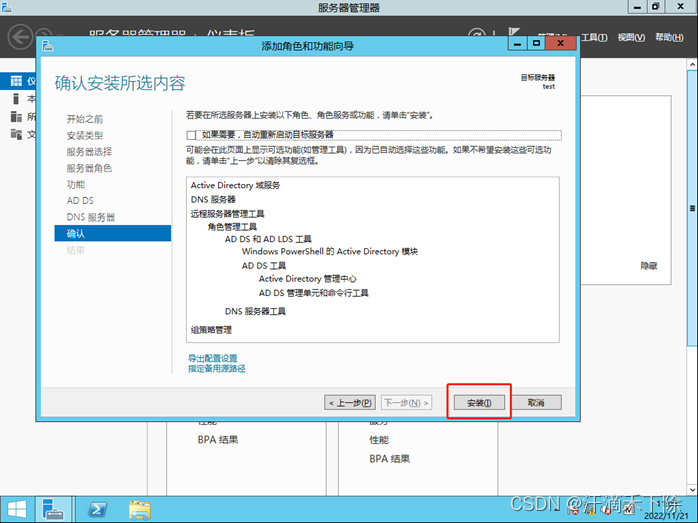Open the 视图(V) menu in Server Manager
This screenshot has height=523, width=698.
pos(631,37)
